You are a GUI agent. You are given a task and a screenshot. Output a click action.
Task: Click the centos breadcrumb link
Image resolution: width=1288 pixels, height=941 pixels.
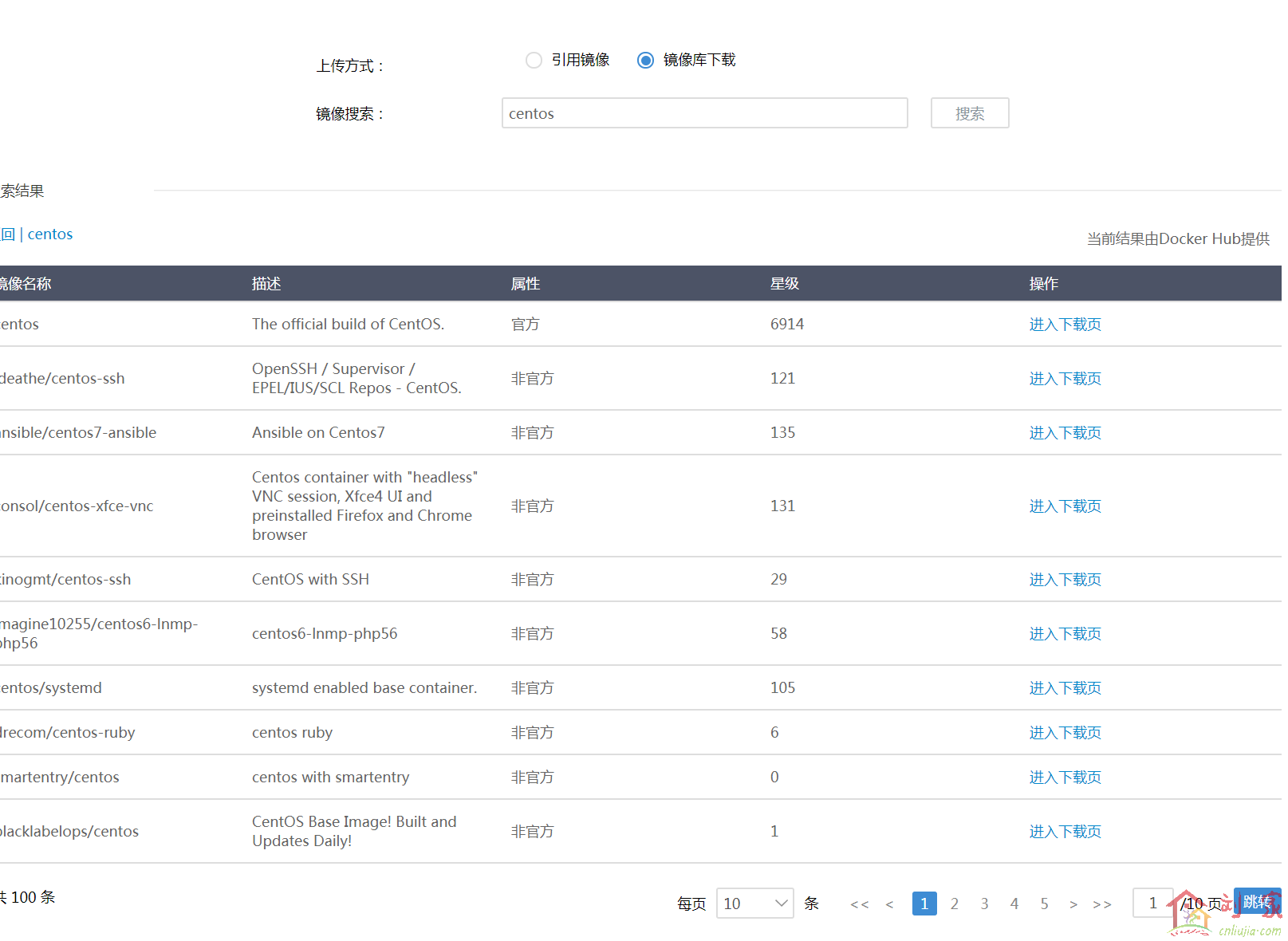(x=49, y=234)
